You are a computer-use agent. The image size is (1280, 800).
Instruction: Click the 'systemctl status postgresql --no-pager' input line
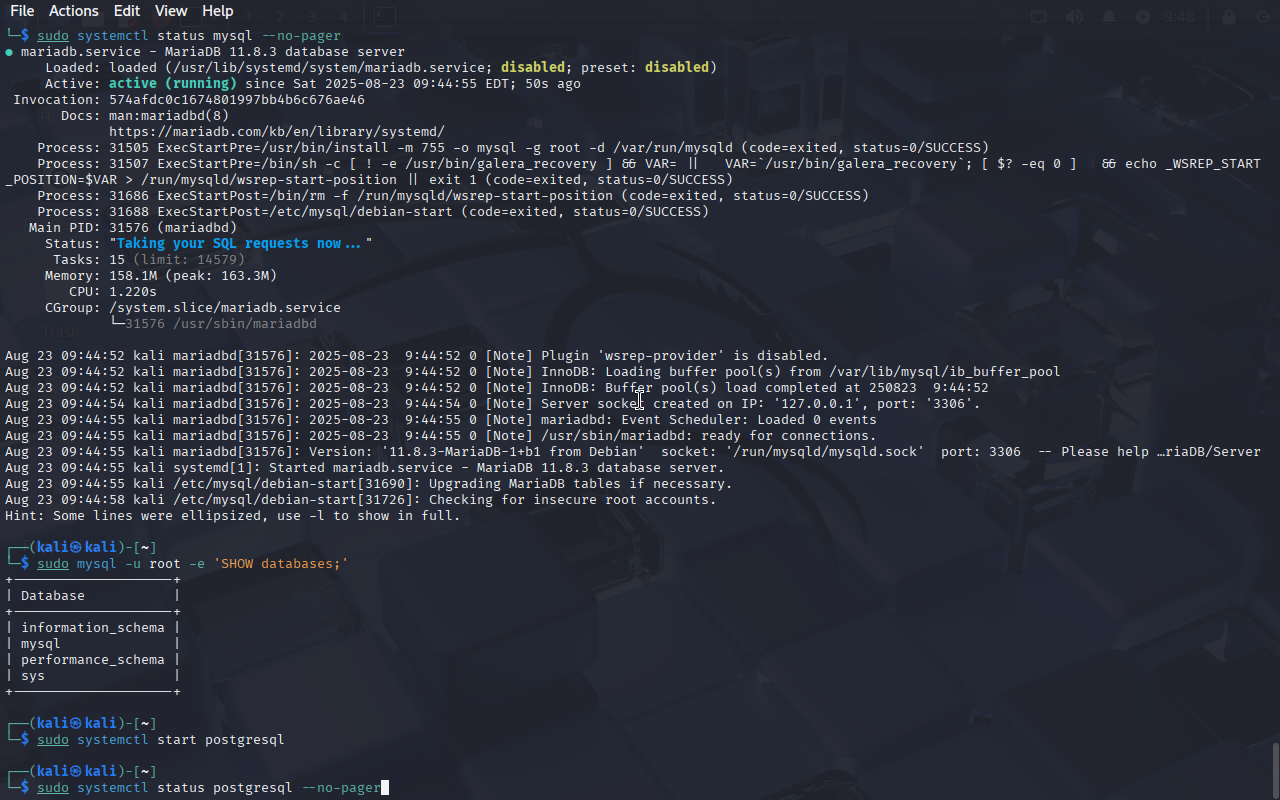point(209,788)
